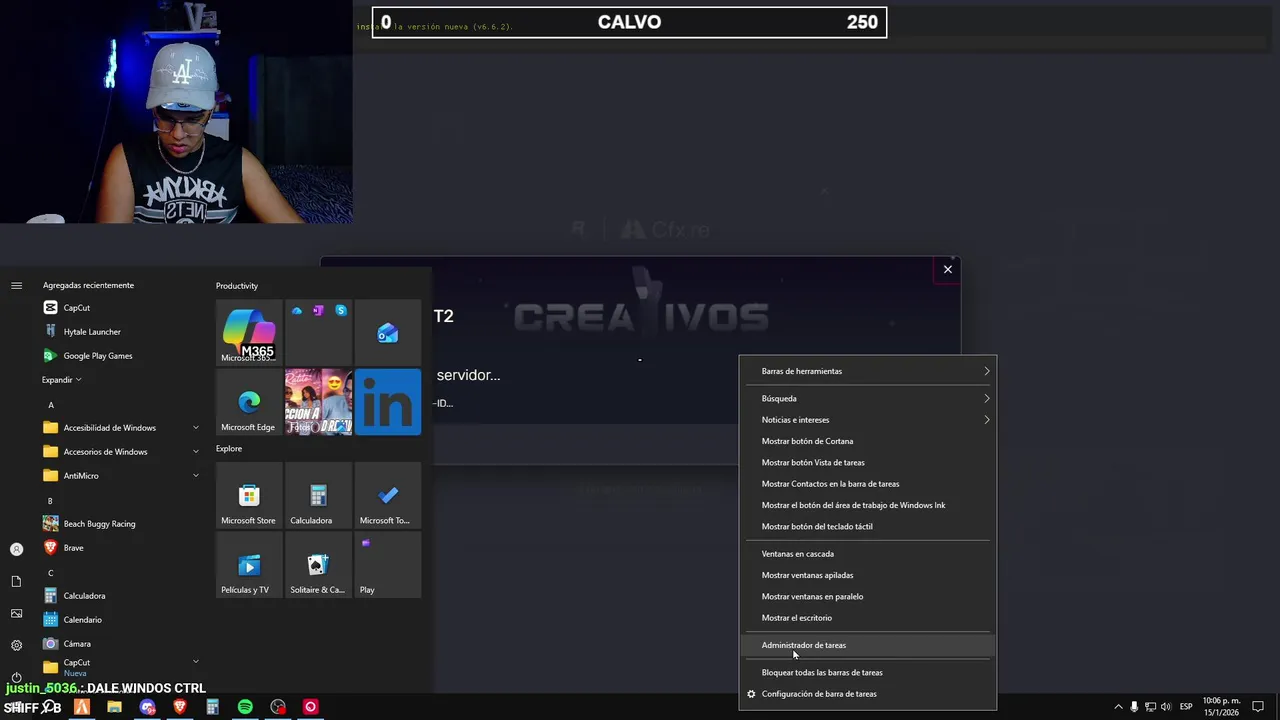Screen dimensions: 1280x720
Task: Expand the CapCut Nueva folder
Action: 196,662
